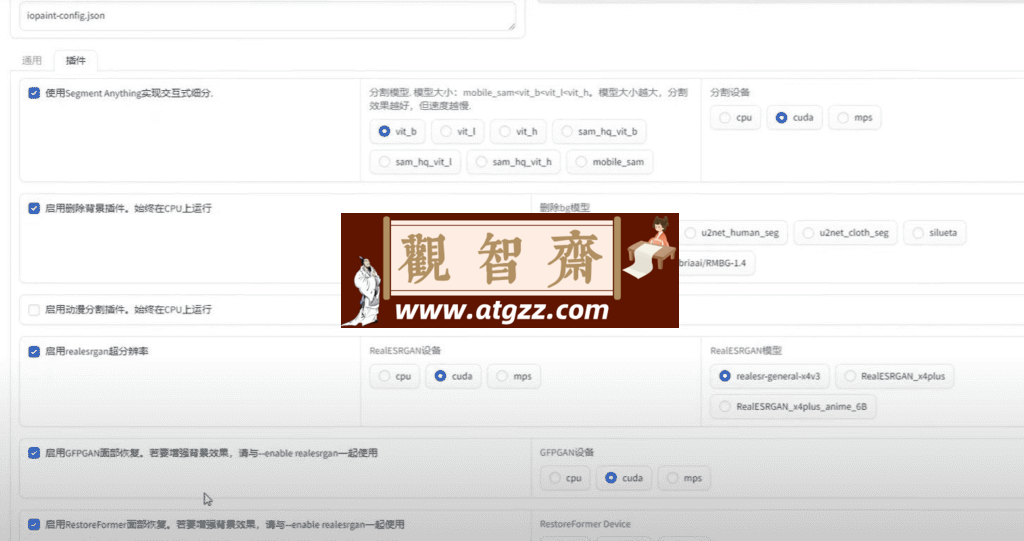Viewport: 1024px width, 541px height.
Task: Select realesr-general-x4v3 model
Action: coord(770,376)
